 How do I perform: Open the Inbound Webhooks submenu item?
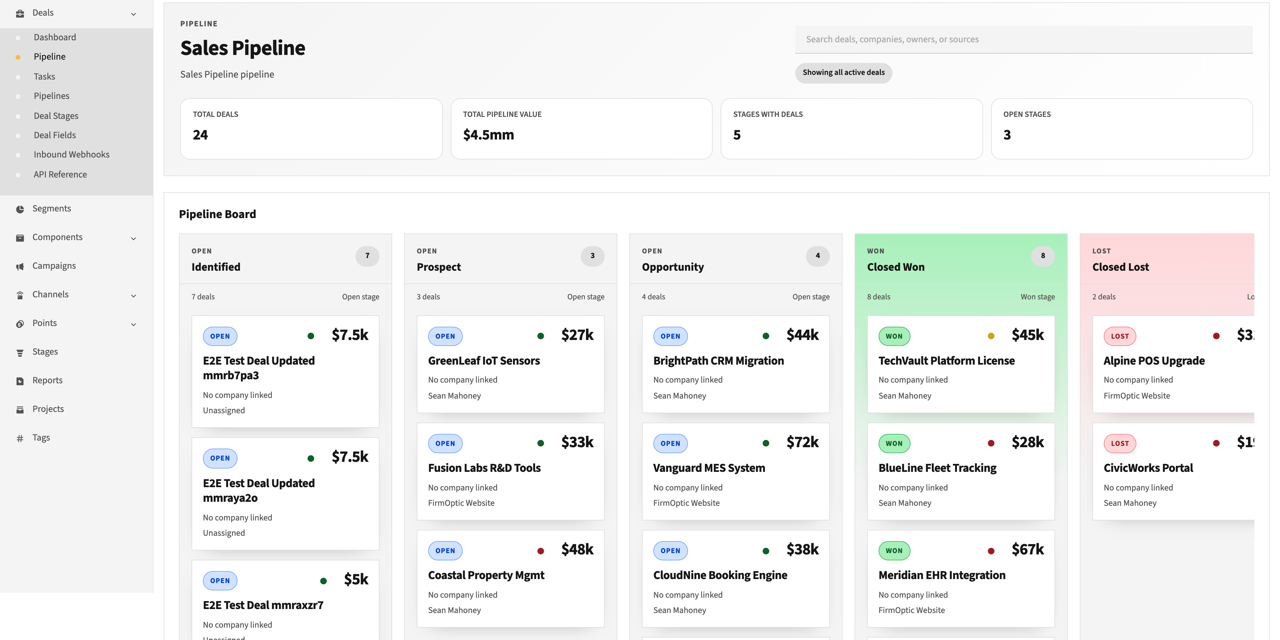click(x=71, y=155)
